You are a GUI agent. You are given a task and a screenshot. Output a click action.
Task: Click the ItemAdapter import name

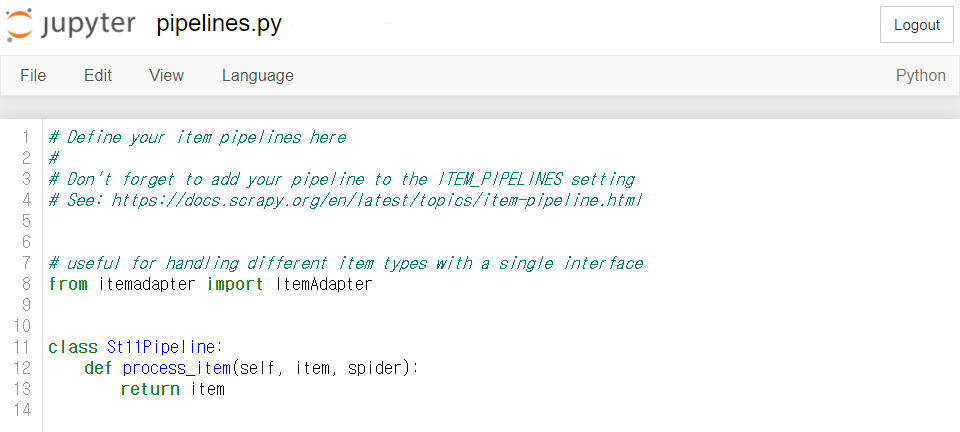[322, 284]
